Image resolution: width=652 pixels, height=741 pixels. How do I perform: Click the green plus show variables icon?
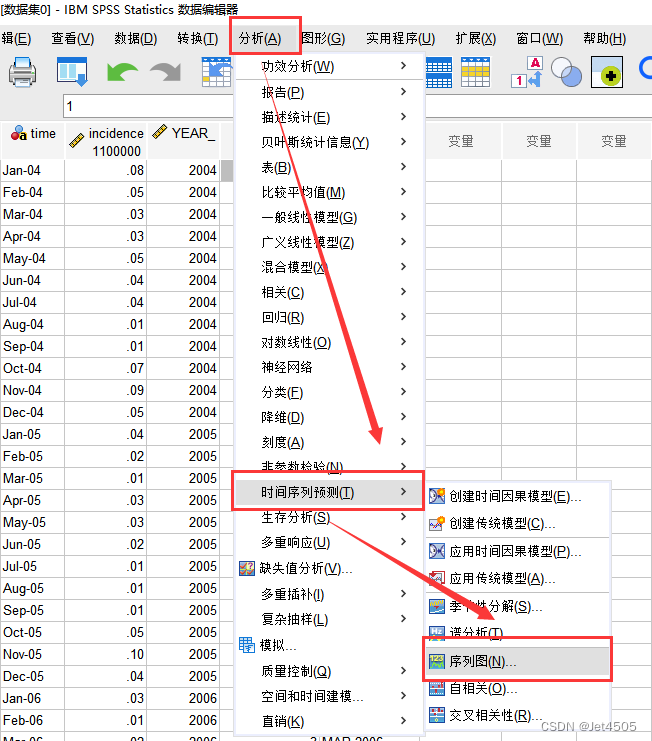point(607,72)
